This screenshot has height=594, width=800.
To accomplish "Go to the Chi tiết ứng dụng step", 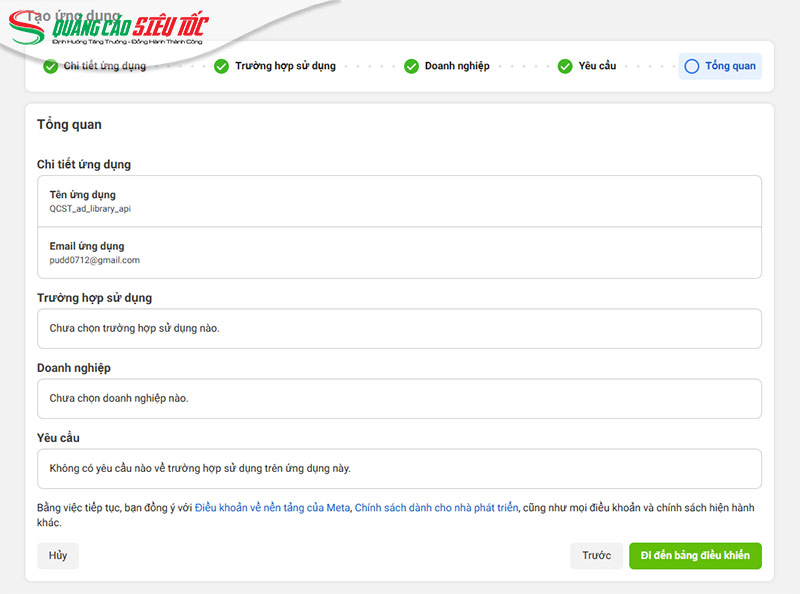I will pos(104,67).
